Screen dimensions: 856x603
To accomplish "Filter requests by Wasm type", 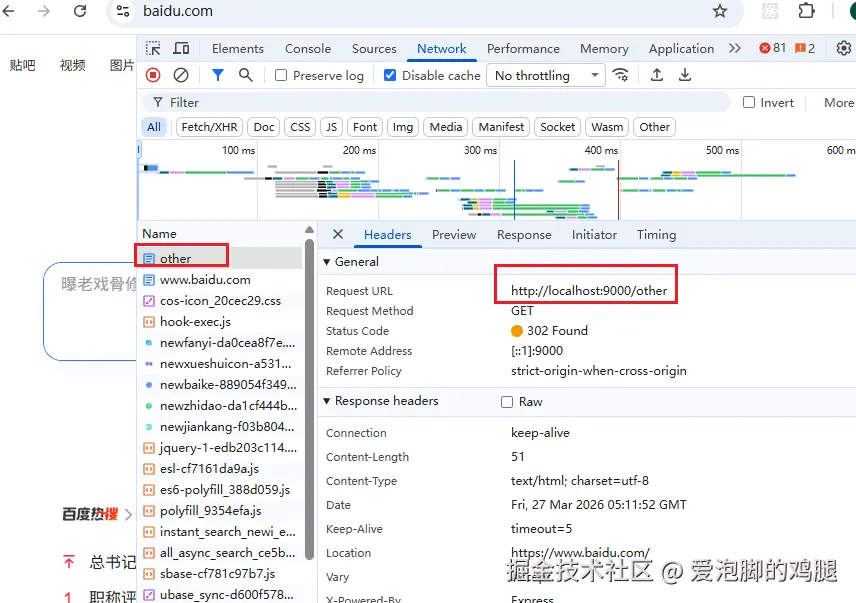I will pos(607,127).
